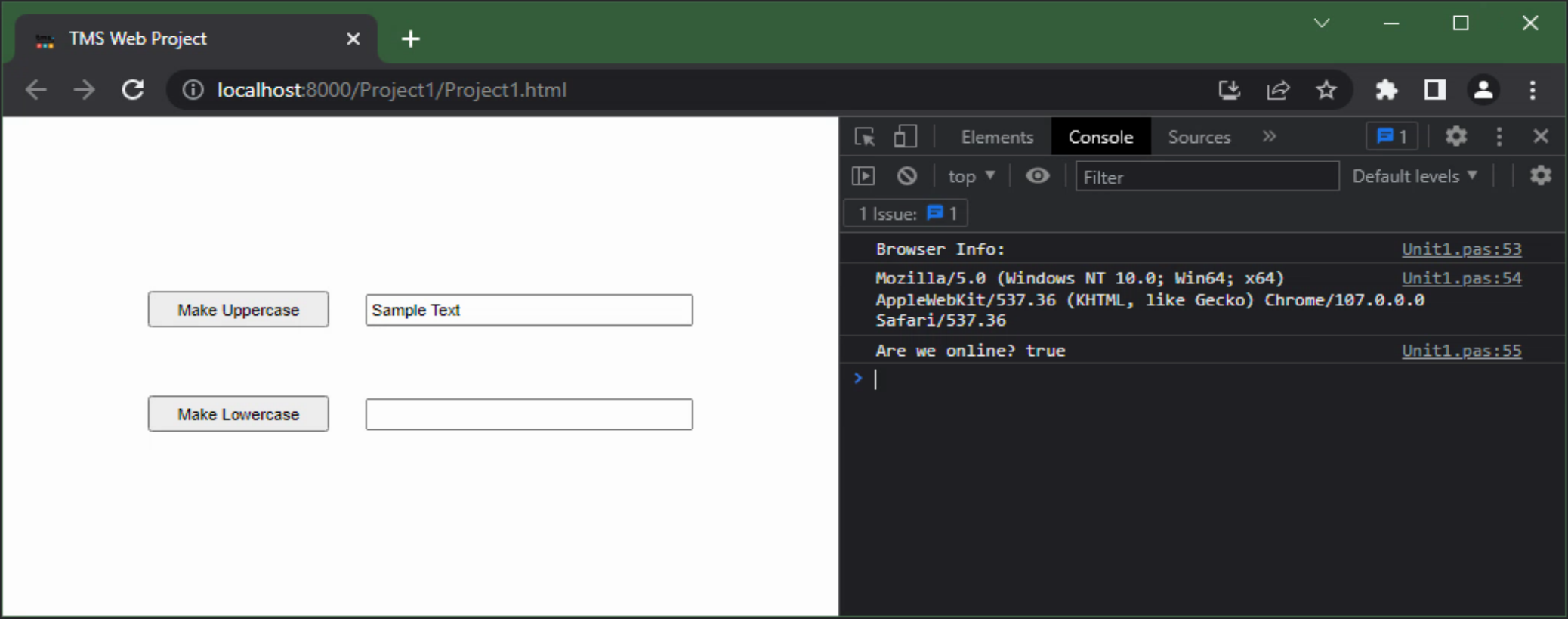Open the tab search chevron
Image resolution: width=1568 pixels, height=619 pixels.
tap(1322, 23)
